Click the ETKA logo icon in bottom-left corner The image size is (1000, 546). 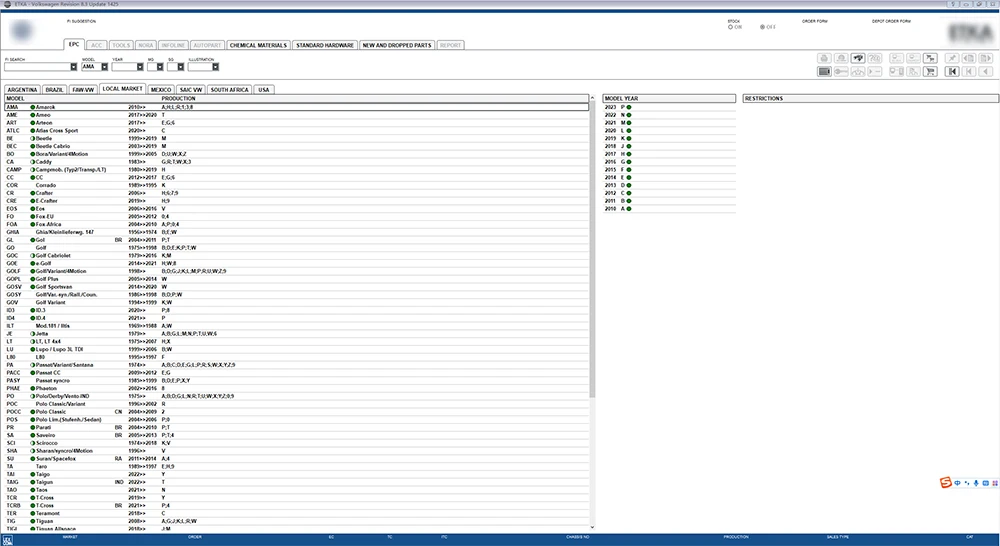click(8, 540)
